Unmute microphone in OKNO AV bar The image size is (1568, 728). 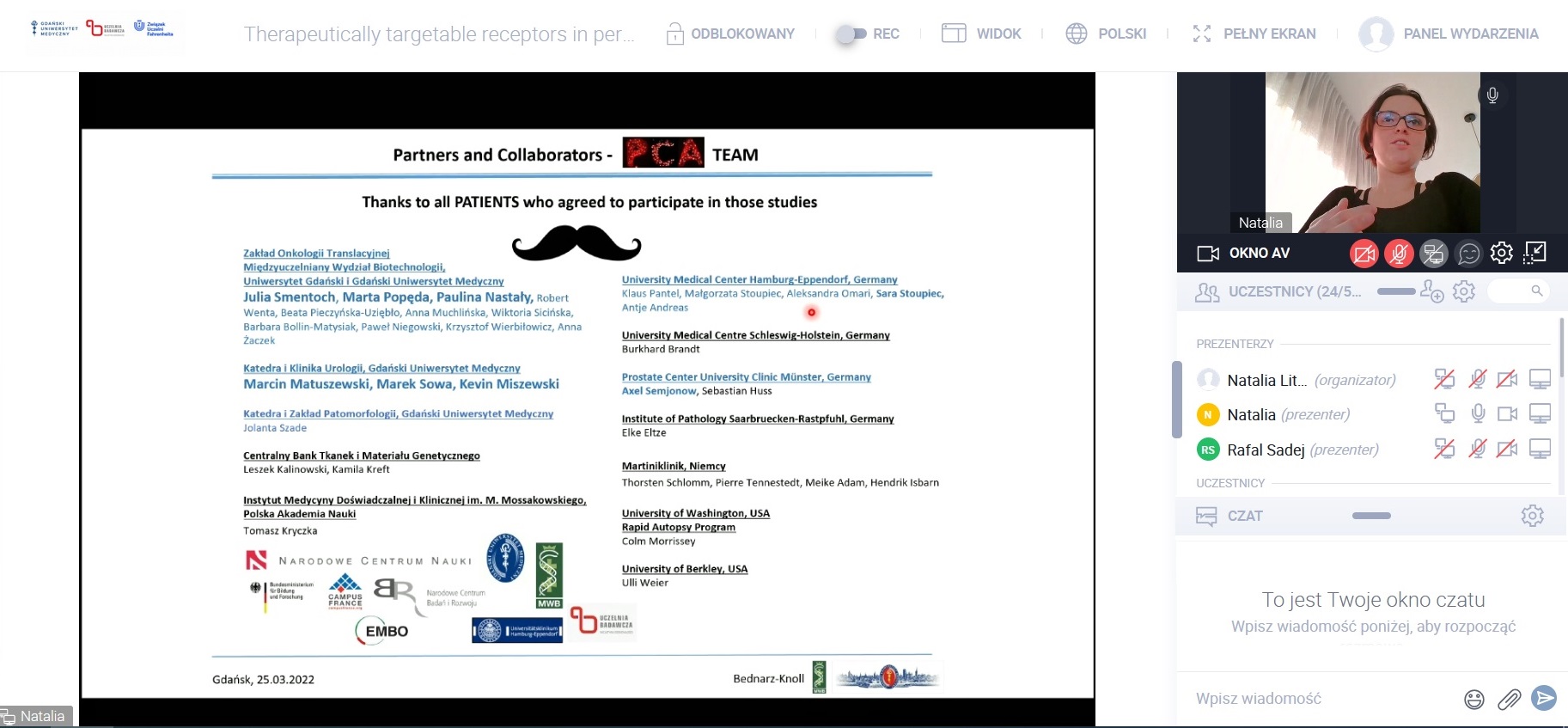point(1399,254)
